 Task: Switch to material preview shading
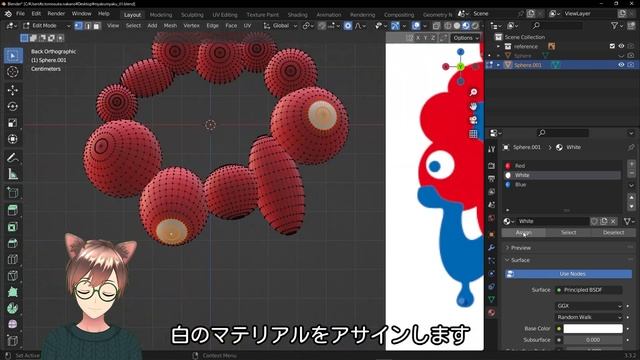(x=466, y=26)
